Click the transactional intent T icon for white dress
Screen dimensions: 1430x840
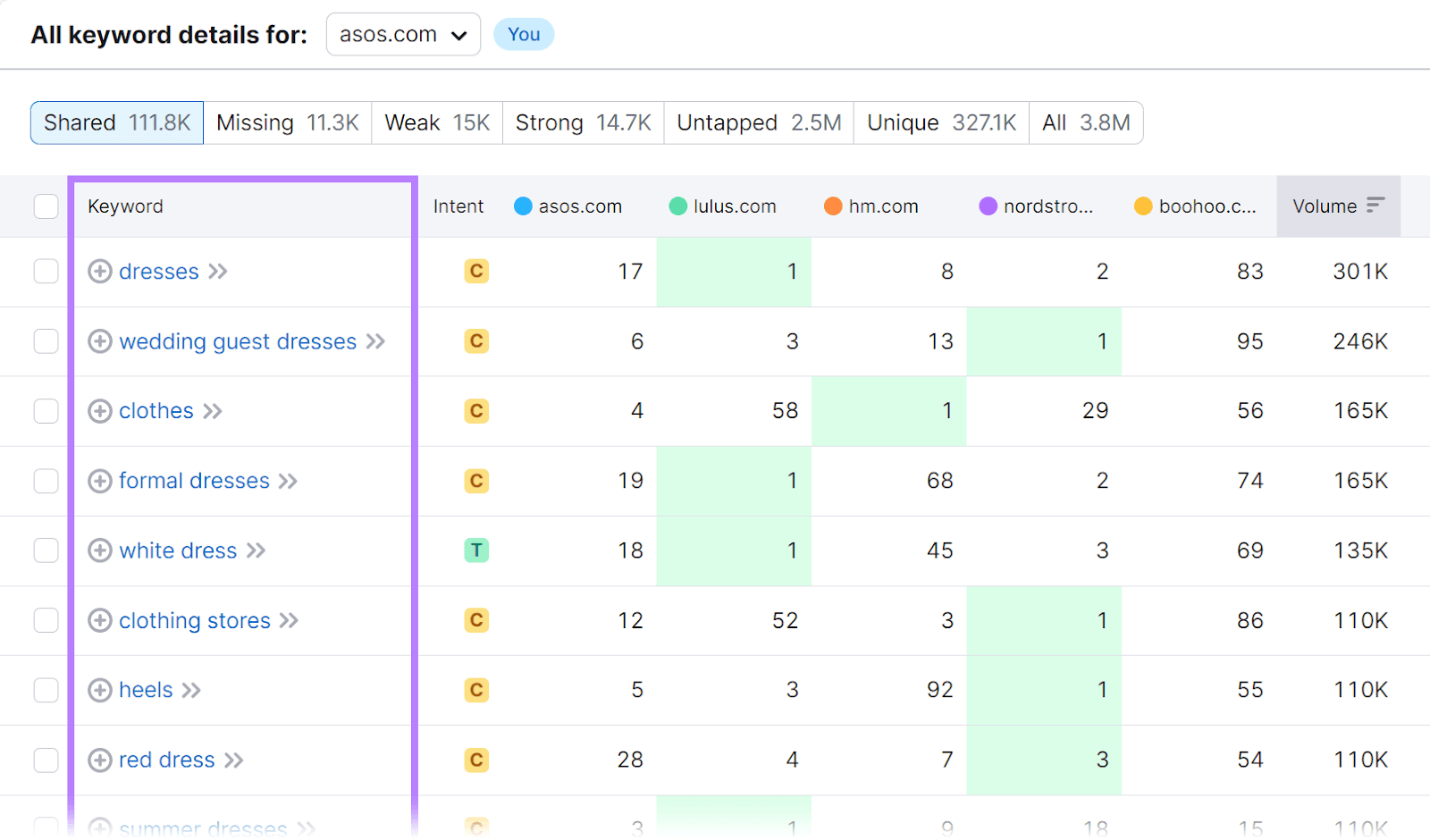point(477,550)
